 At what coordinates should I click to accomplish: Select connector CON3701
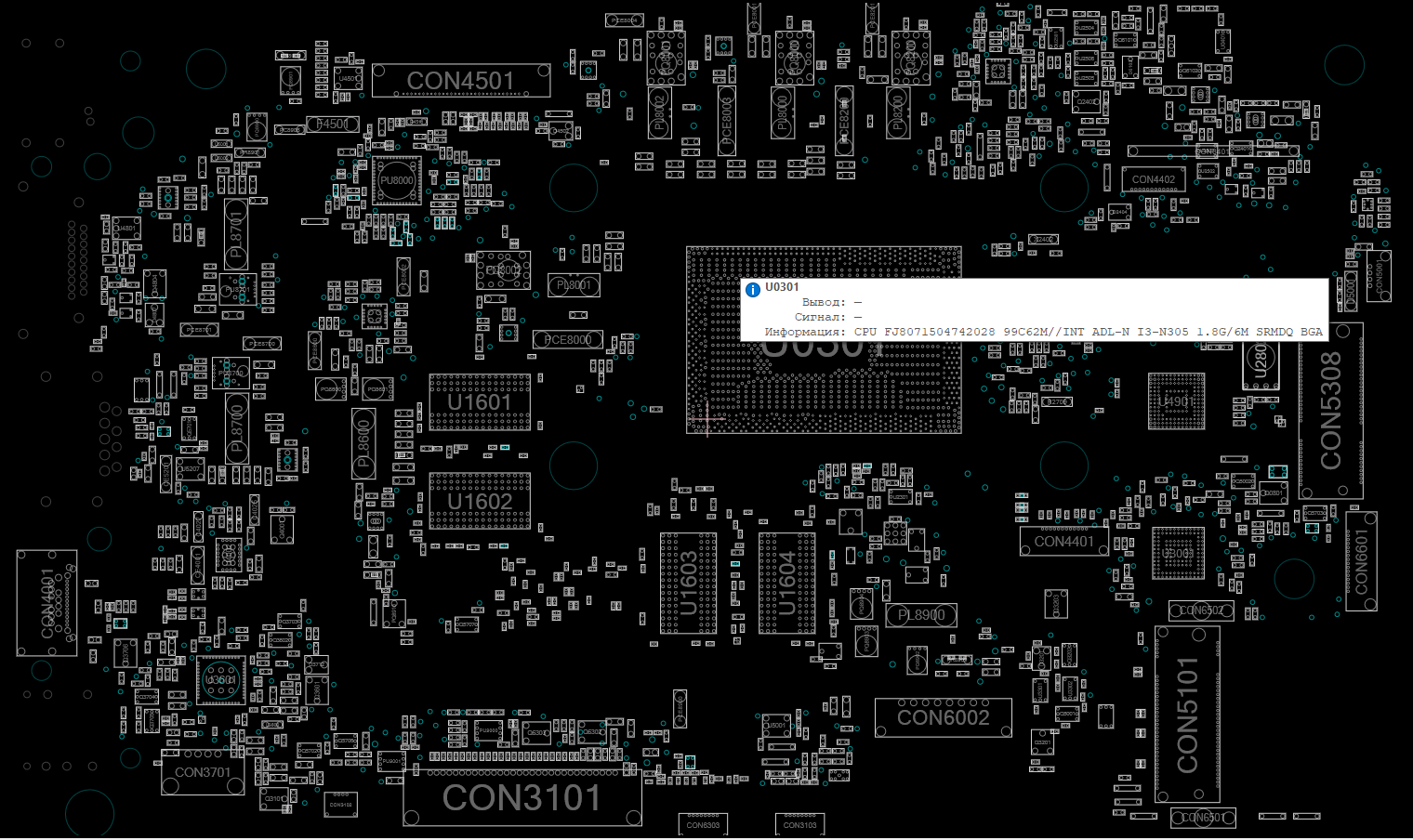coord(203,773)
